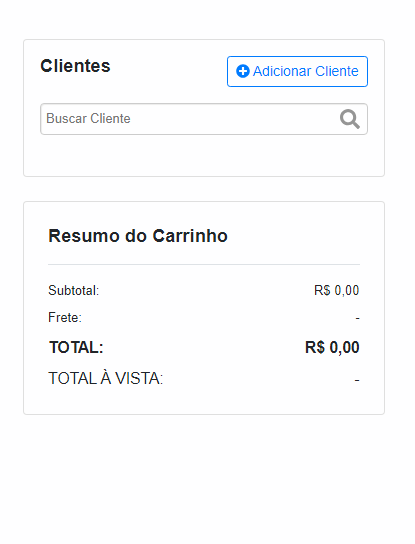This screenshot has width=415, height=544.
Task: Click the divider line under Resumo do Carrinho
Action: tap(204, 264)
